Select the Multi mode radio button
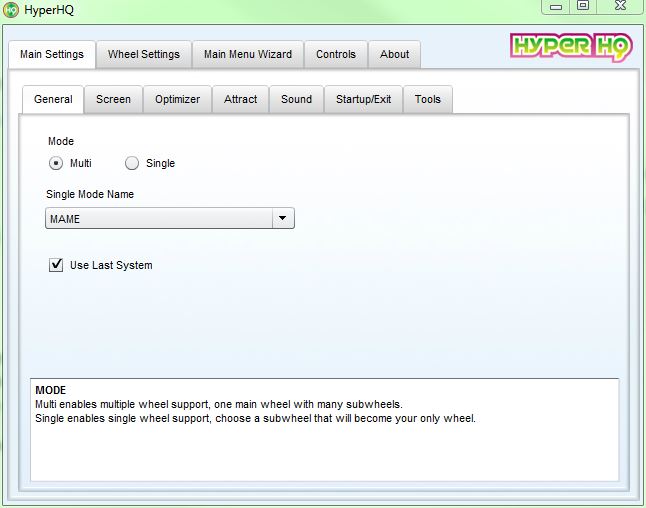Viewport: 646px width, 508px height. [55, 163]
